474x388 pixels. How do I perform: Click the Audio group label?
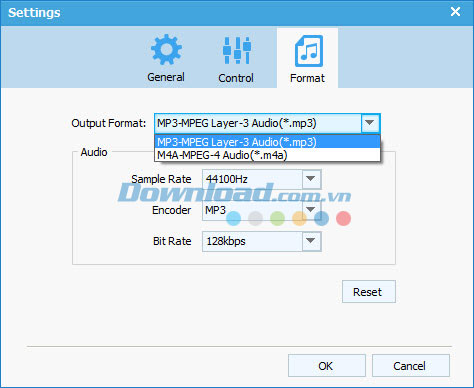[94, 152]
